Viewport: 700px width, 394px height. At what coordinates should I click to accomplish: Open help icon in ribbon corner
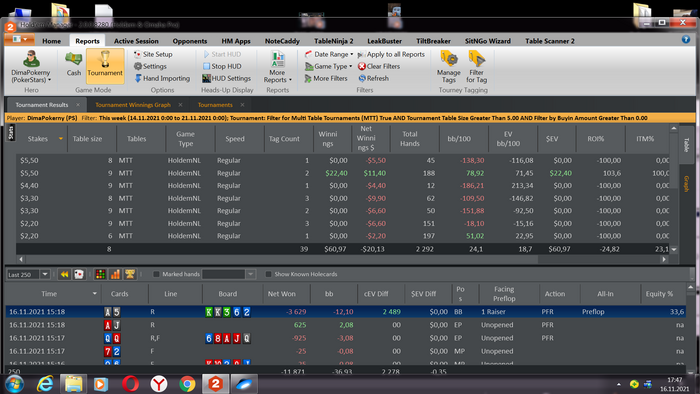click(x=686, y=39)
